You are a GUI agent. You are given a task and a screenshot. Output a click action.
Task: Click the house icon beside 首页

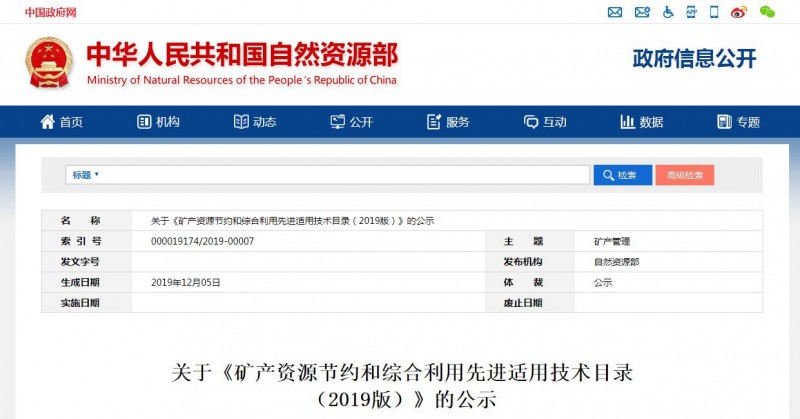click(47, 121)
